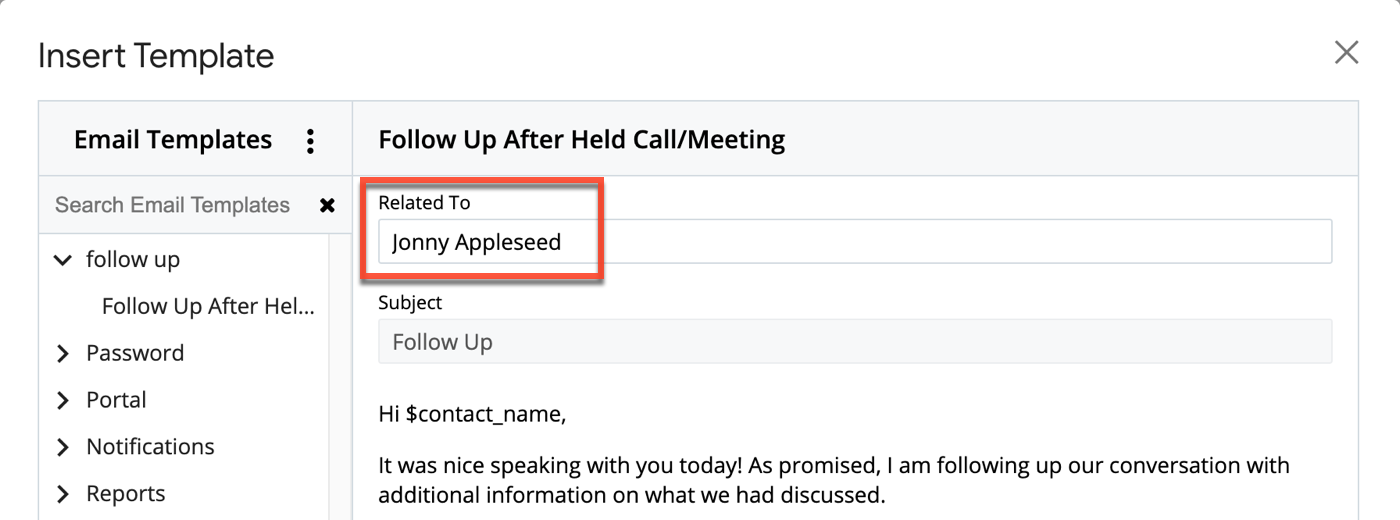
Task: Expand the Password folder arrow
Action: click(x=63, y=353)
